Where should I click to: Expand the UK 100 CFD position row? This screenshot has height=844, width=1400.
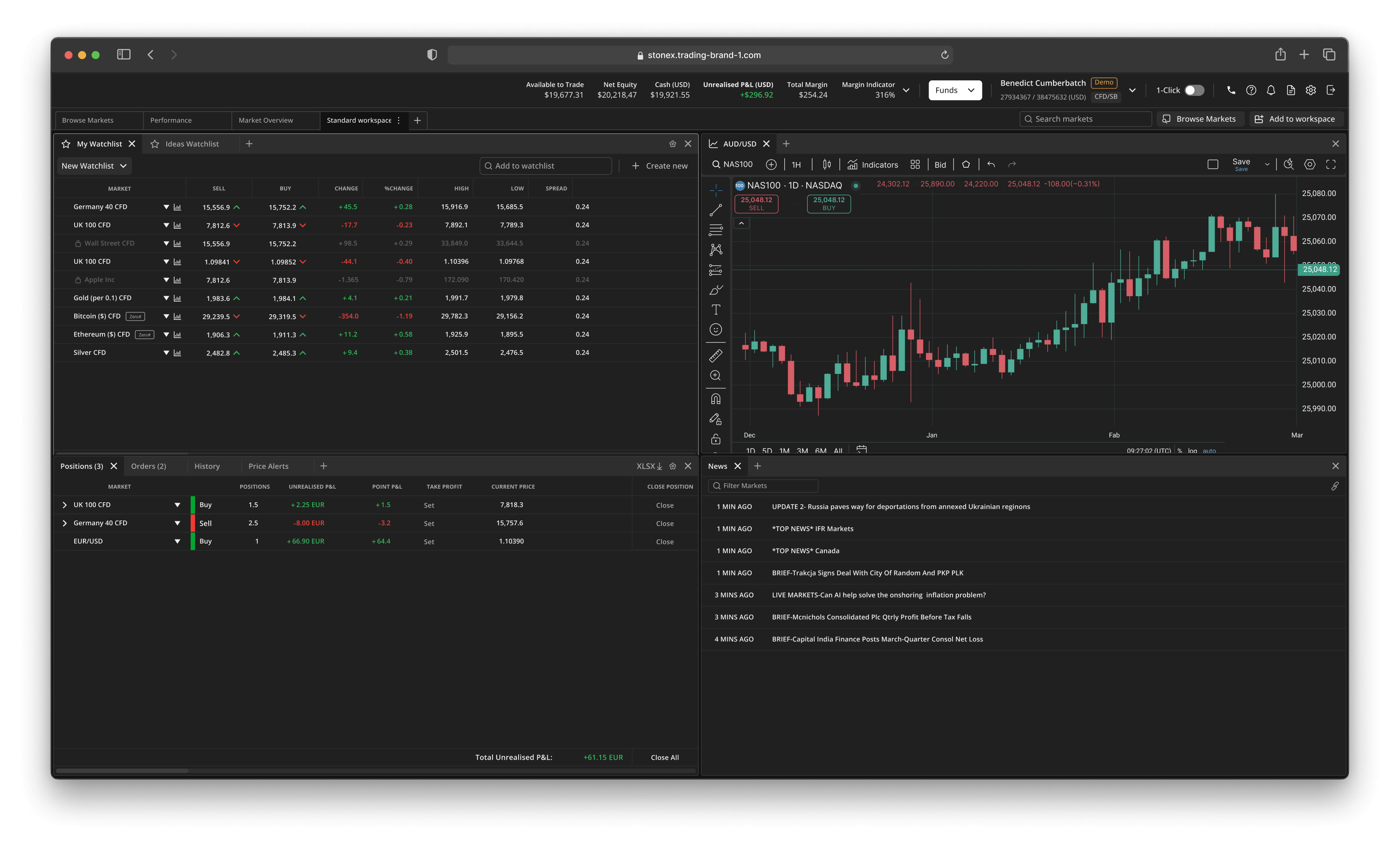(64, 505)
